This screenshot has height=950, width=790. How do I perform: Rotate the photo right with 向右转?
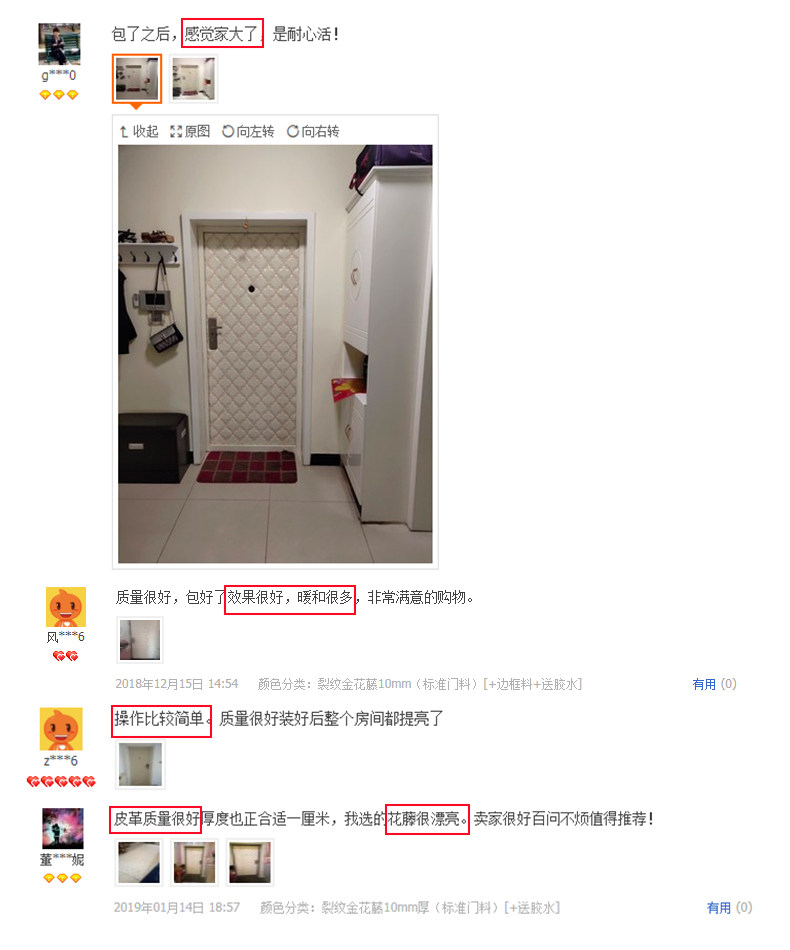pos(313,131)
